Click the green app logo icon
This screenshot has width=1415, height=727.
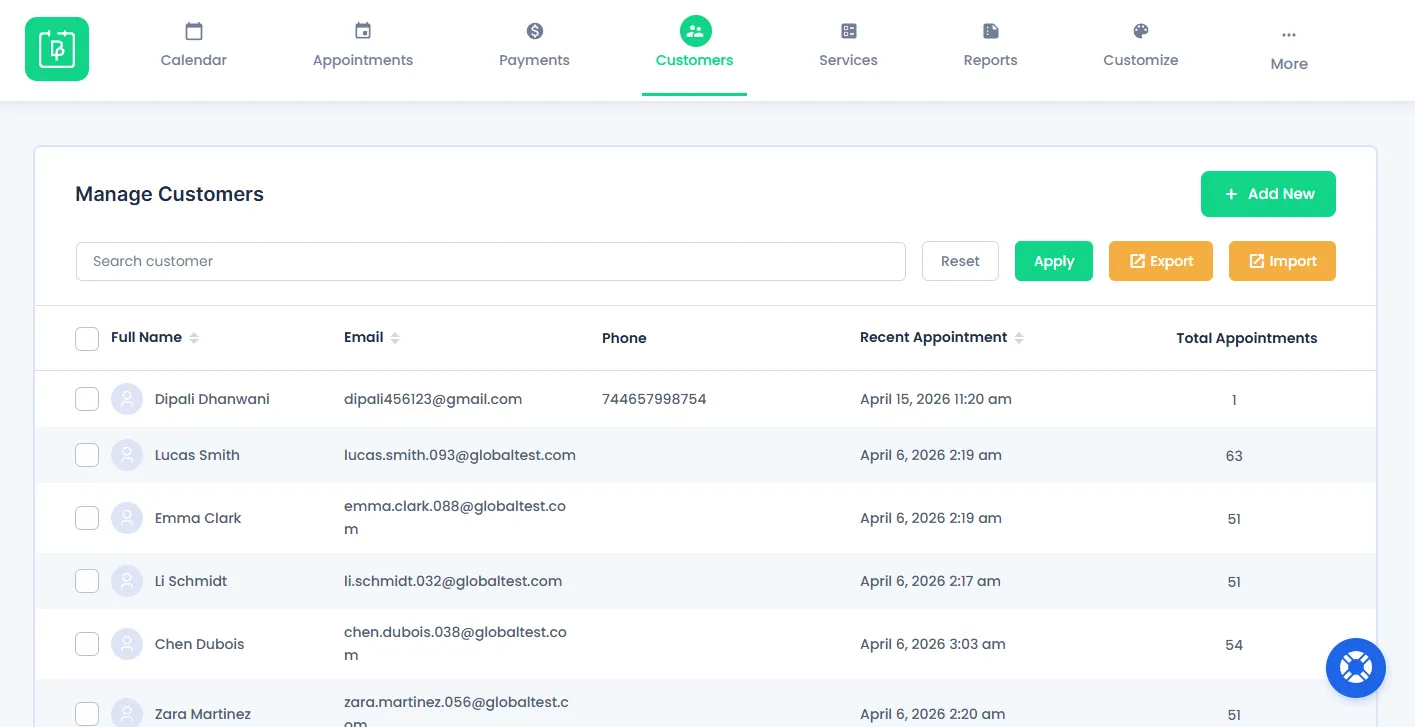pos(57,49)
